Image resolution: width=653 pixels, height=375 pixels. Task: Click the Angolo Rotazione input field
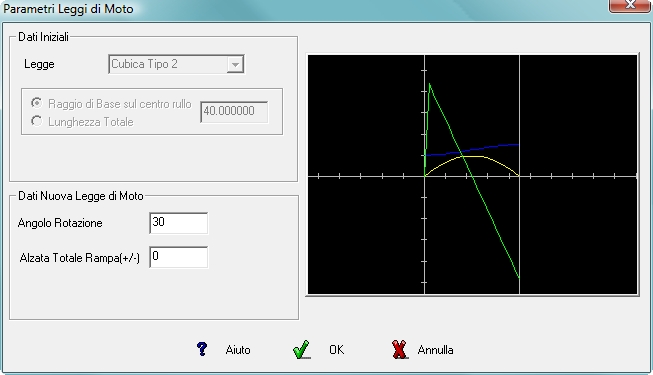tap(179, 223)
